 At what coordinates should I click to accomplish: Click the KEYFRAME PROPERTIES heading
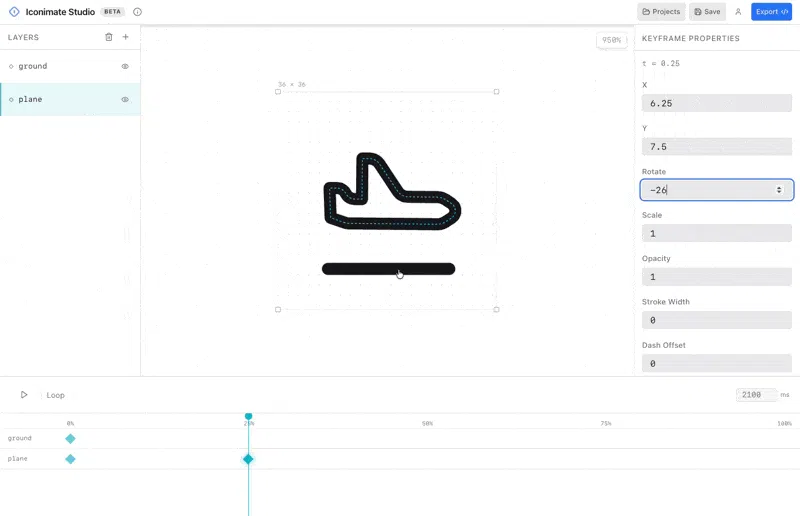(x=690, y=38)
